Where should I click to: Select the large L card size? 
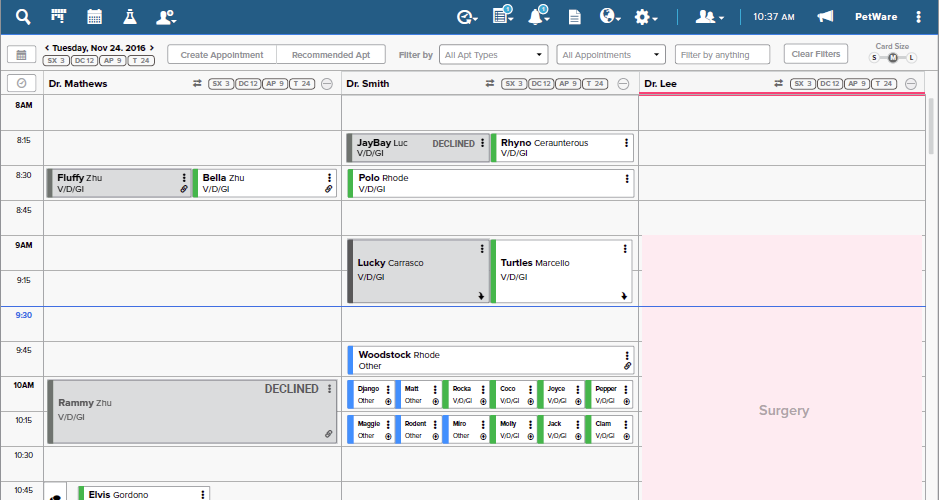click(911, 57)
